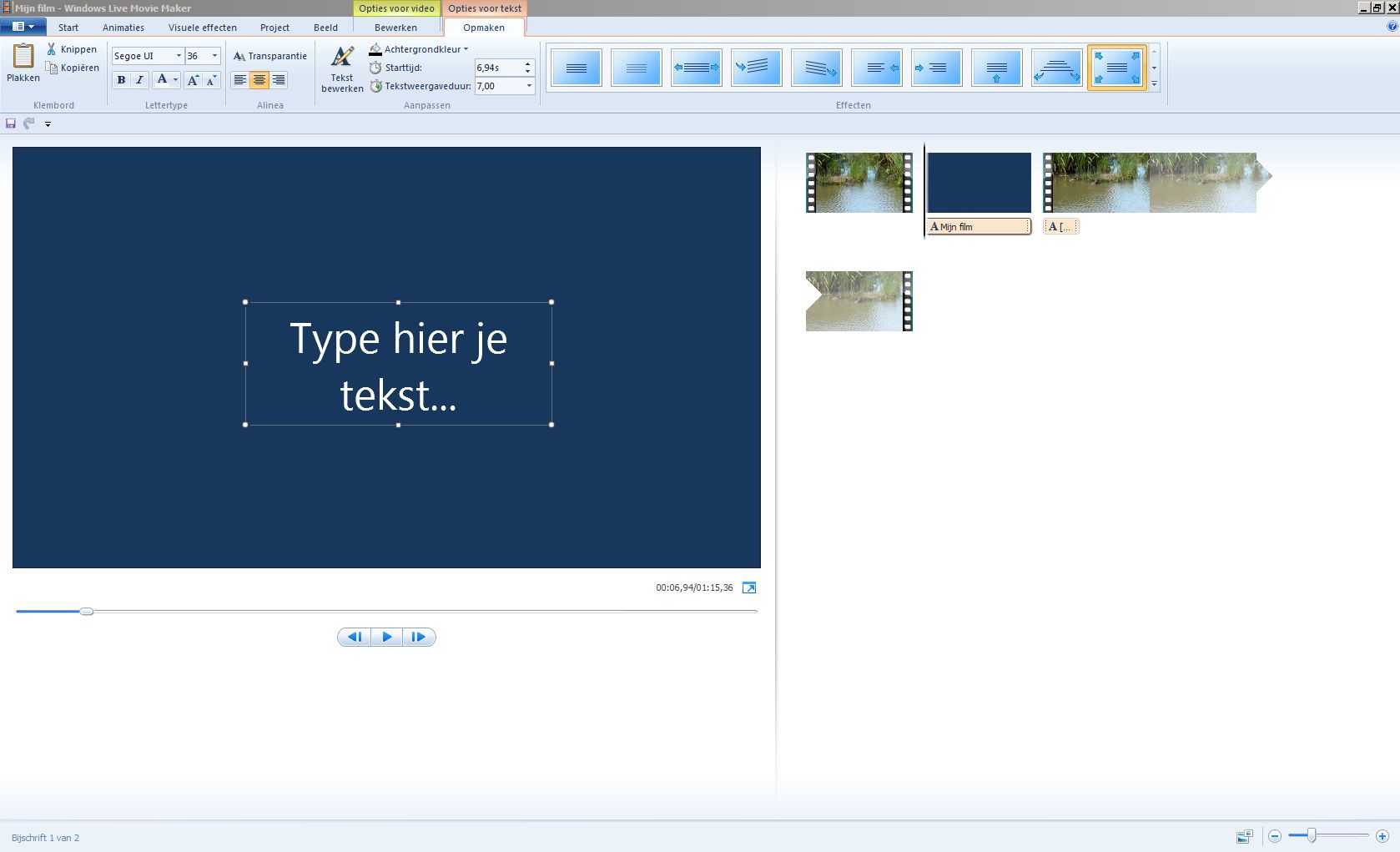Enable left text alignment

(x=240, y=80)
